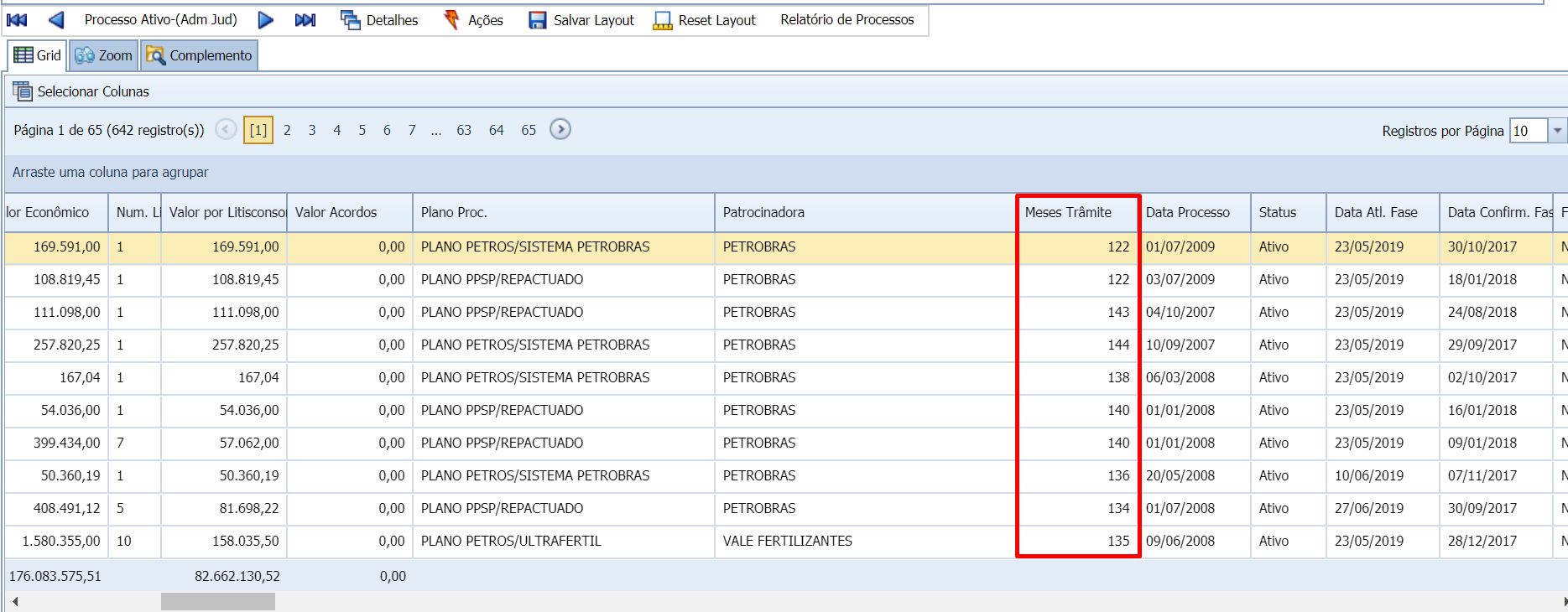Go to page 5 of results
1568x612 pixels.
tap(362, 130)
